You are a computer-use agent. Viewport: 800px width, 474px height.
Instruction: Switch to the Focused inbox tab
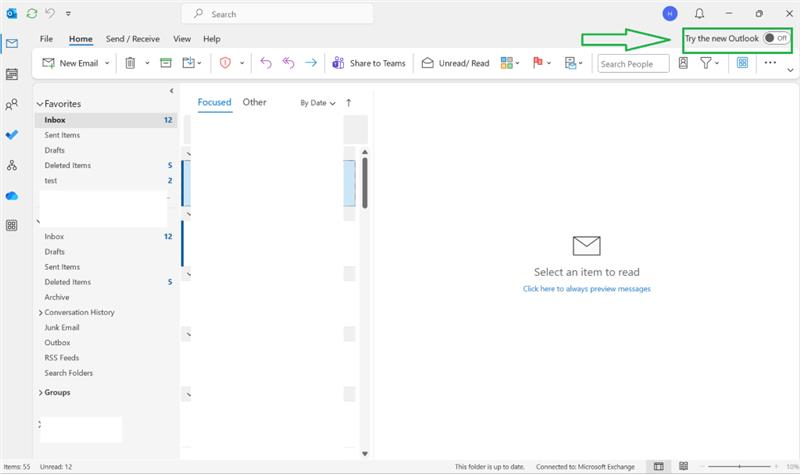(x=214, y=102)
